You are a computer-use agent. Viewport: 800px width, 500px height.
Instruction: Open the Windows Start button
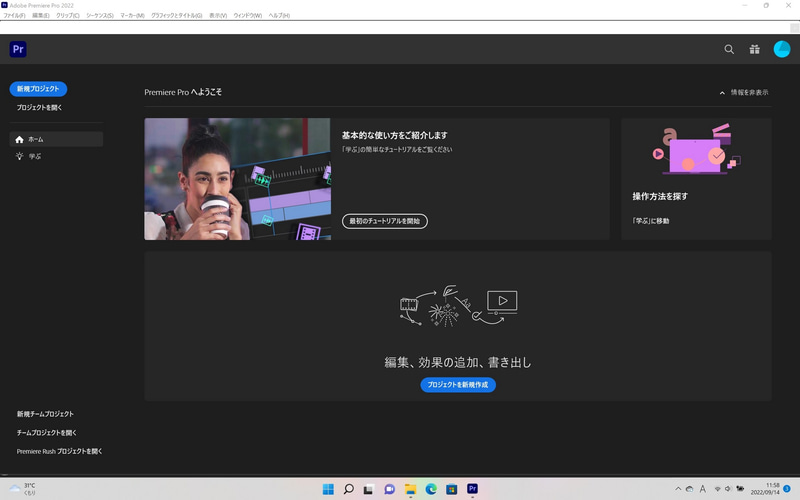[328, 489]
